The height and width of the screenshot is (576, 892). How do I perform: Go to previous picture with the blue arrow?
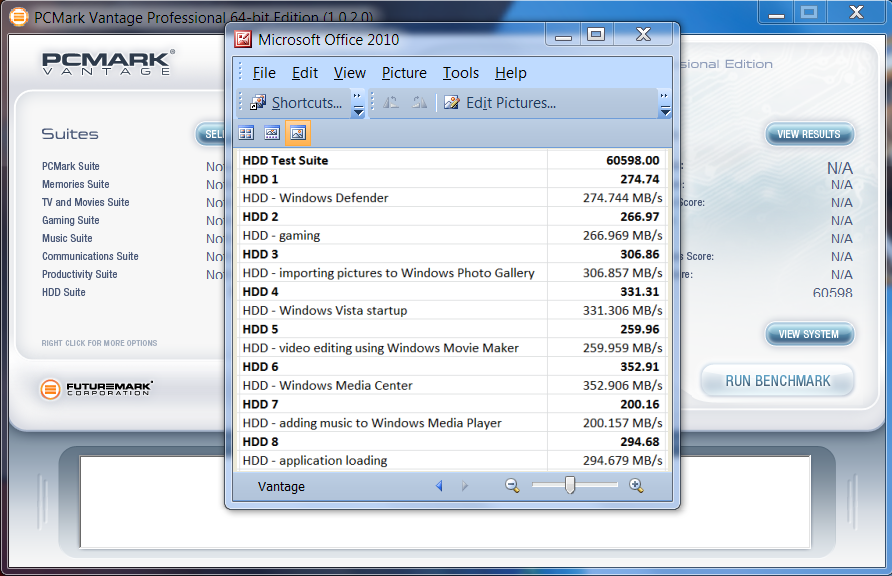point(438,486)
